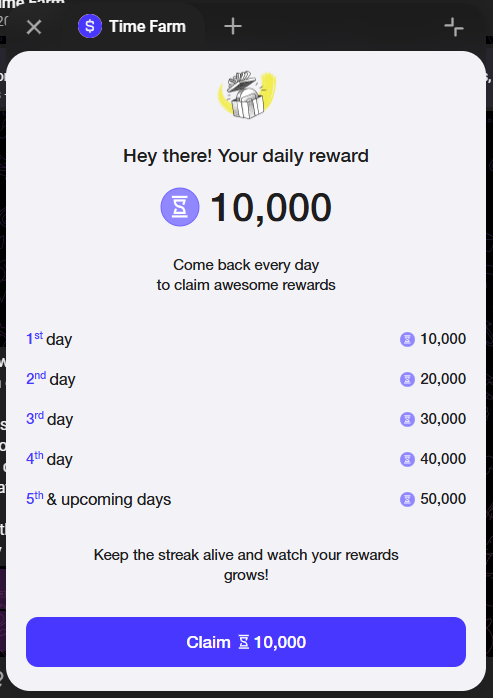Click the coin icon beside 40,000
The width and height of the screenshot is (493, 698).
pyautogui.click(x=407, y=459)
